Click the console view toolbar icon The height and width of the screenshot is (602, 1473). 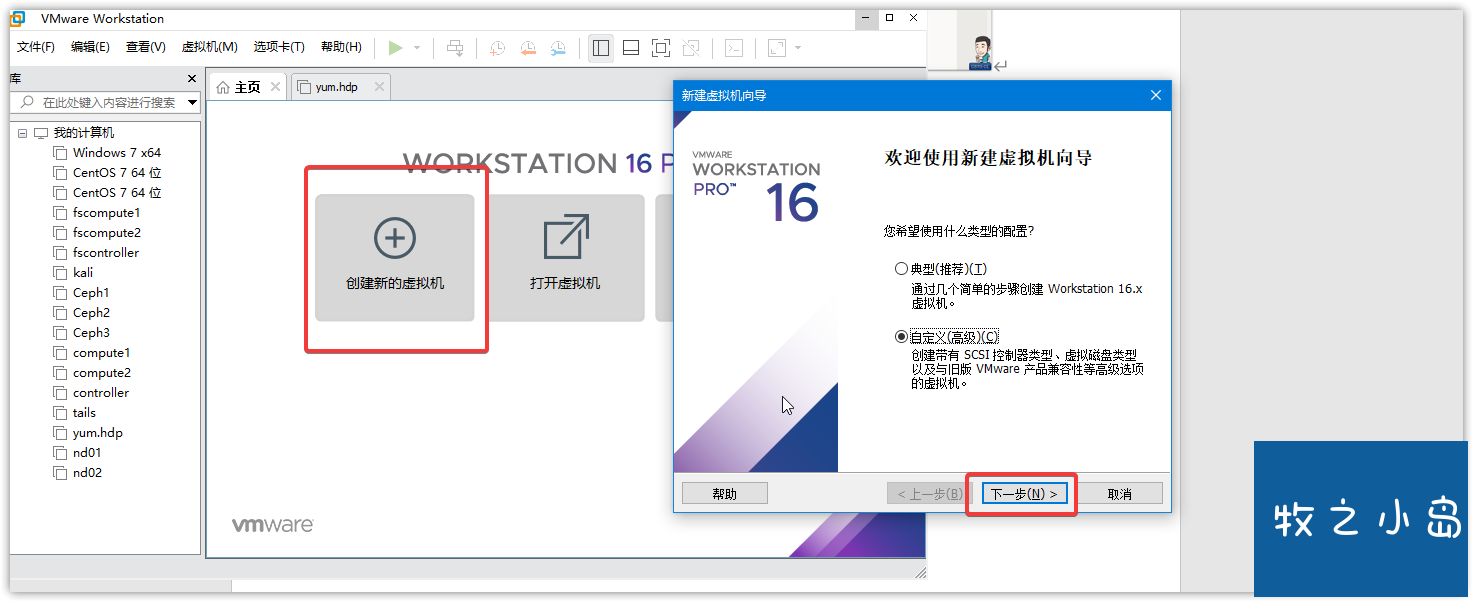734,47
